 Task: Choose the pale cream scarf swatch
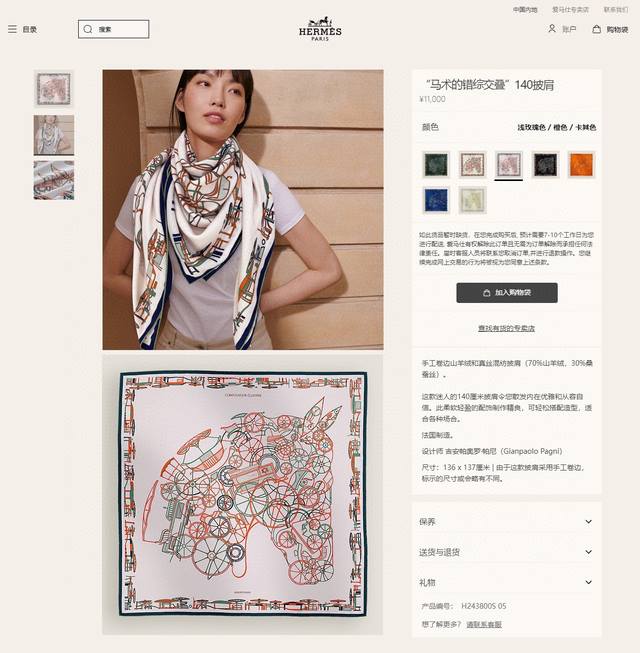click(x=472, y=200)
